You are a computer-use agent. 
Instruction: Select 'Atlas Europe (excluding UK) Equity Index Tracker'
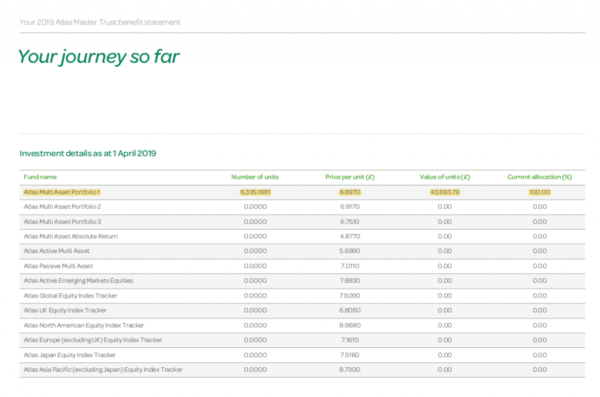[x=93, y=340]
